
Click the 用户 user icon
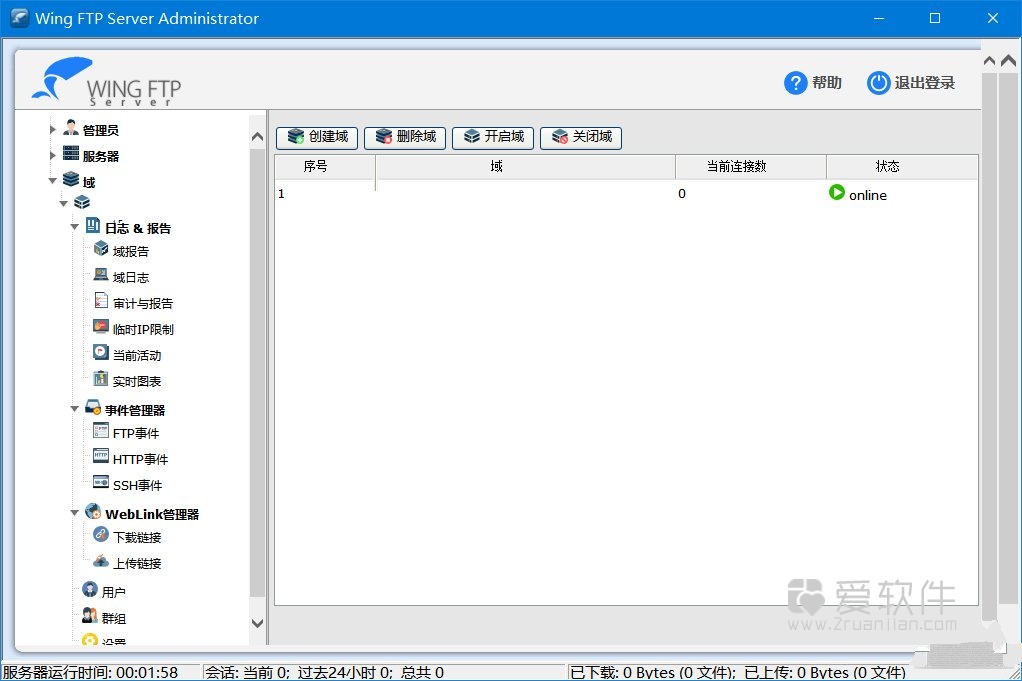coord(90,590)
